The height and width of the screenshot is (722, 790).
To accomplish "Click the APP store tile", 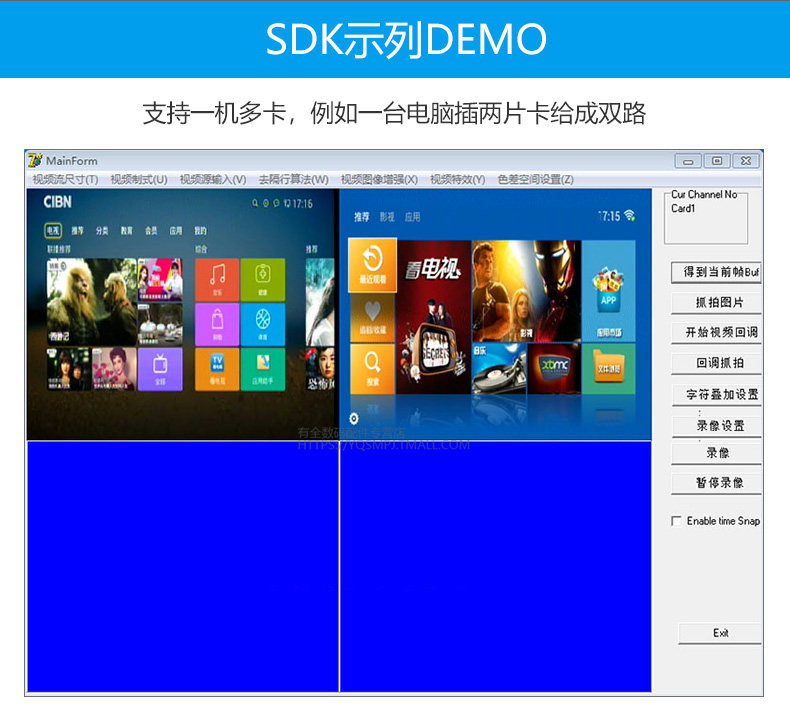I will click(608, 291).
